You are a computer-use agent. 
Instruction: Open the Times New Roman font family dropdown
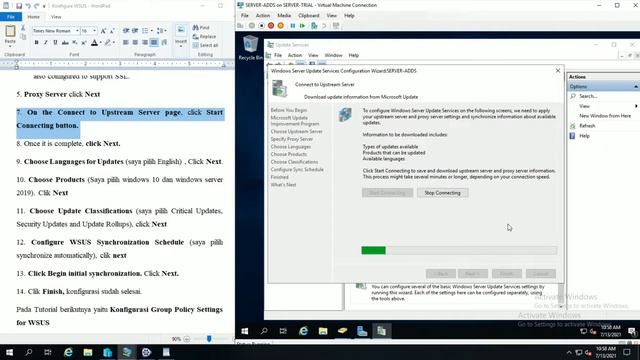[77, 31]
